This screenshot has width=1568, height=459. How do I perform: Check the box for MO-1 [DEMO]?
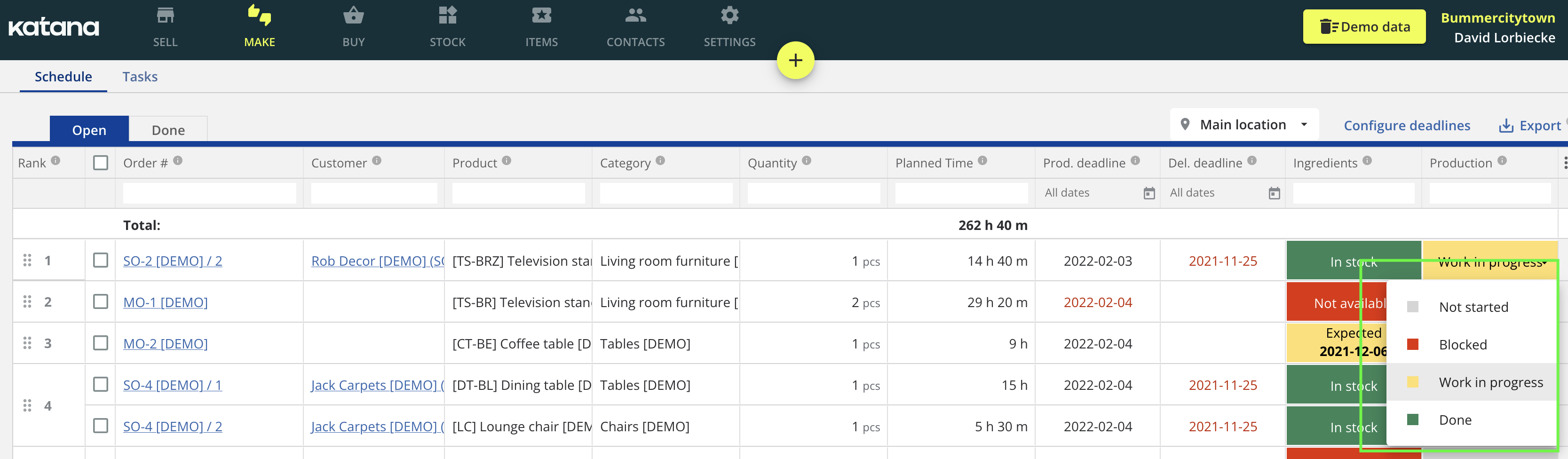tap(101, 302)
